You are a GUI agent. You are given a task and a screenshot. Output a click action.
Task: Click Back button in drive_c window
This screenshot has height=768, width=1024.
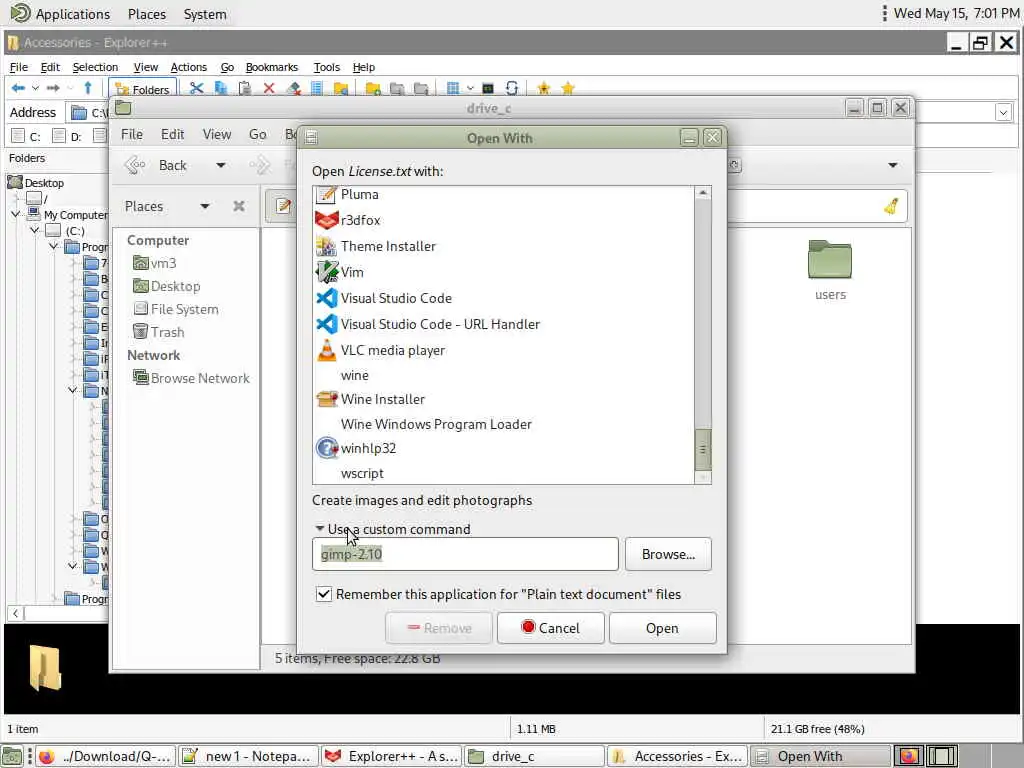tap(157, 165)
